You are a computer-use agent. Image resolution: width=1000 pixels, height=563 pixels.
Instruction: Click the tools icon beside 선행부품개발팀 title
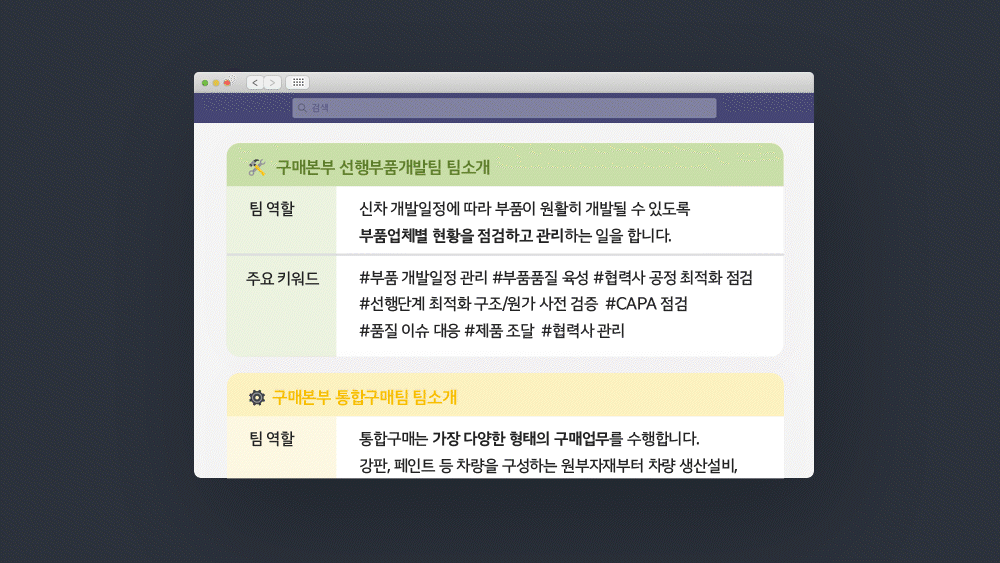(257, 167)
